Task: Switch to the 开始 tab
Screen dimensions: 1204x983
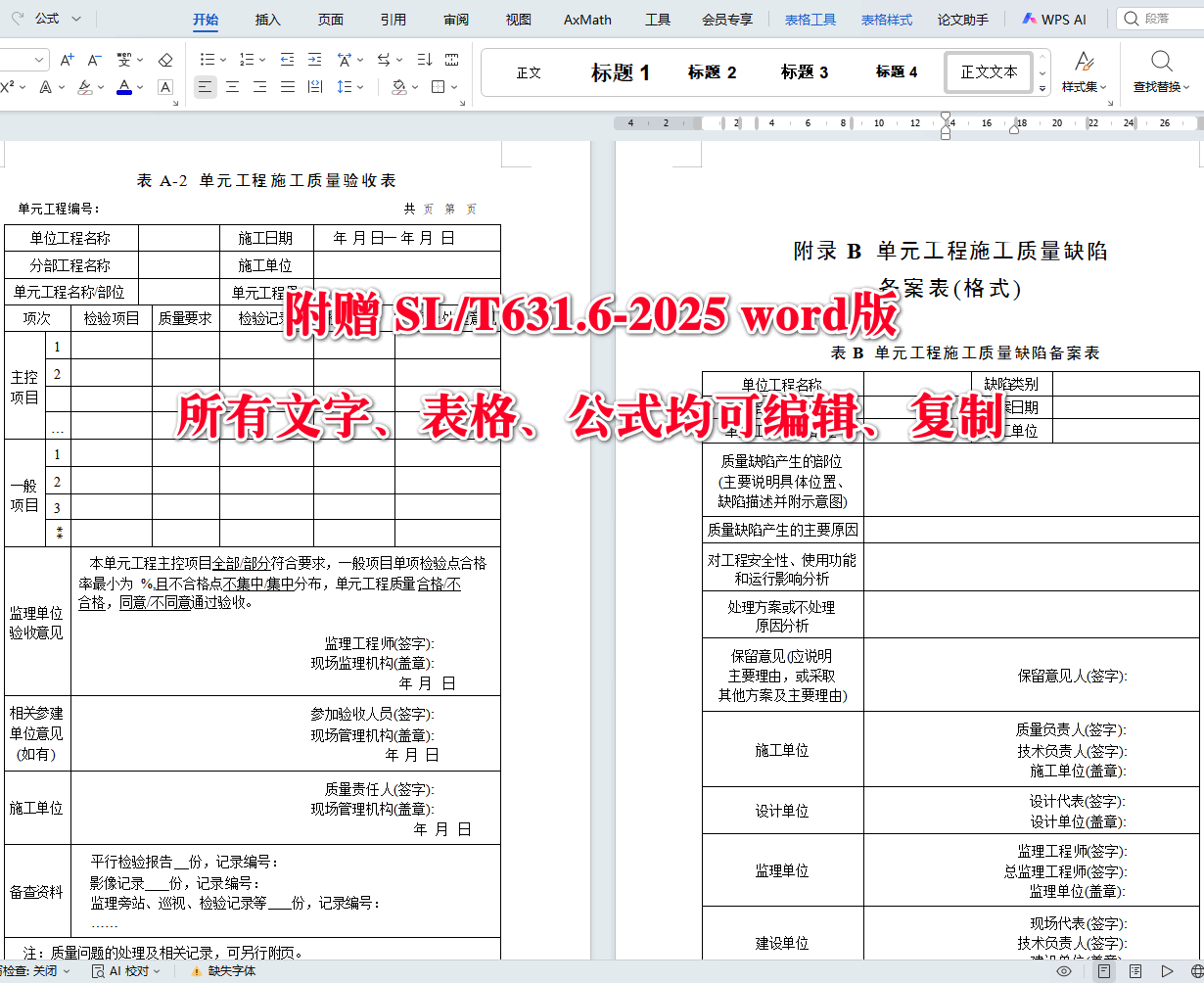Action: [206, 19]
